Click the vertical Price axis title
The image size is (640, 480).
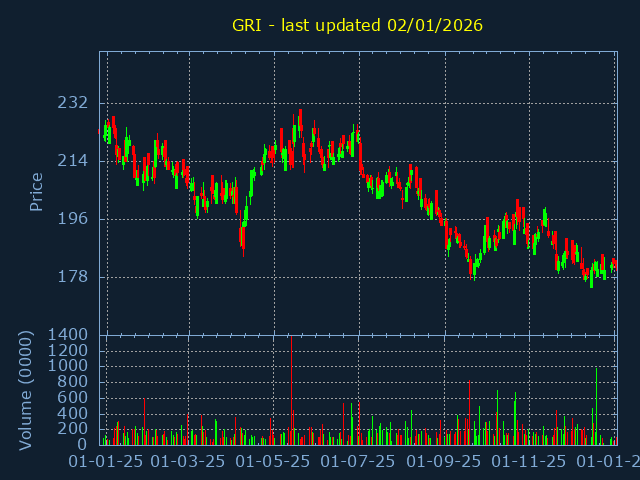click(x=37, y=191)
